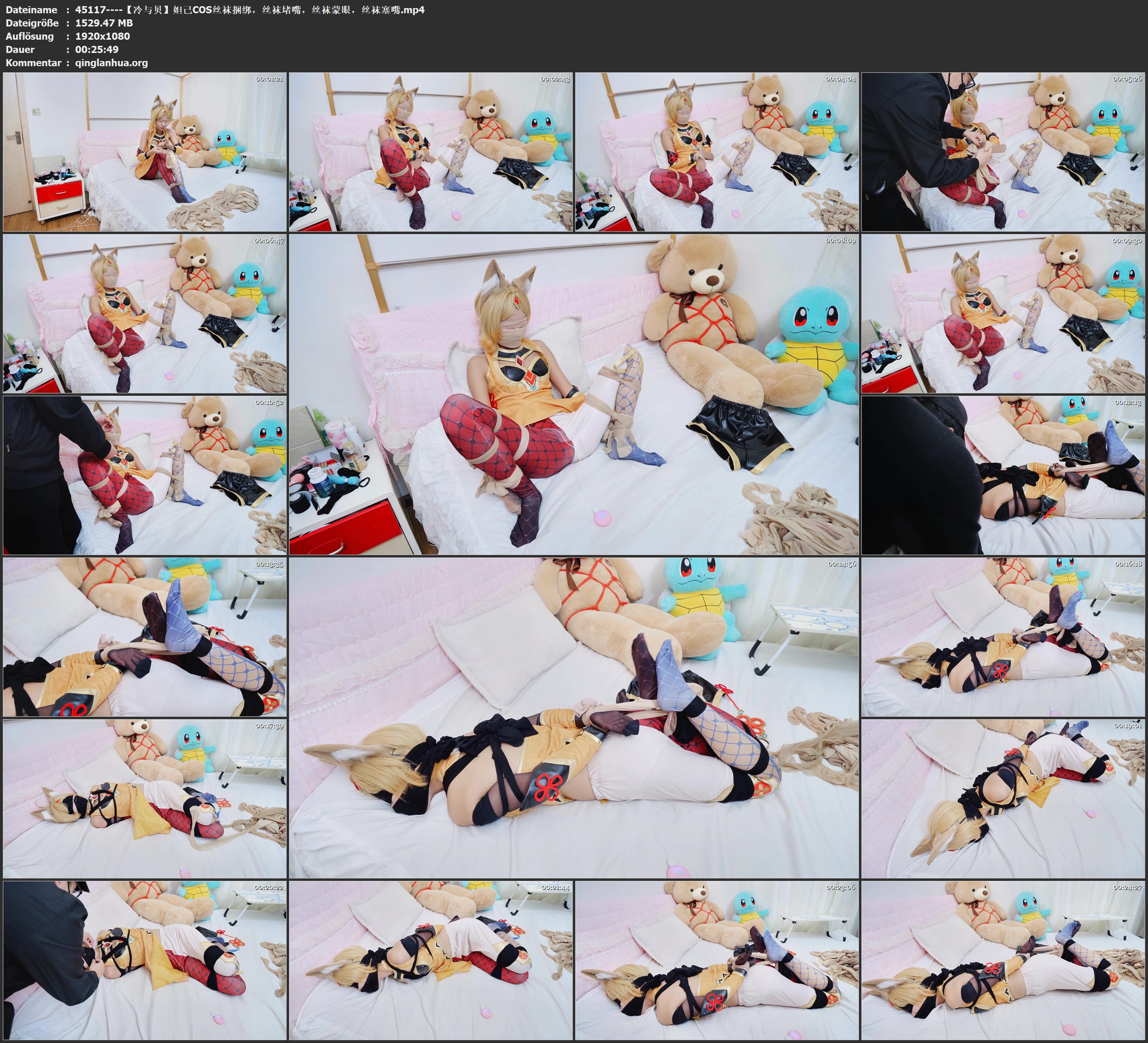Click the thumbnail at 00:12:13
Screen dimensions: 1148x1043
pos(1003,475)
